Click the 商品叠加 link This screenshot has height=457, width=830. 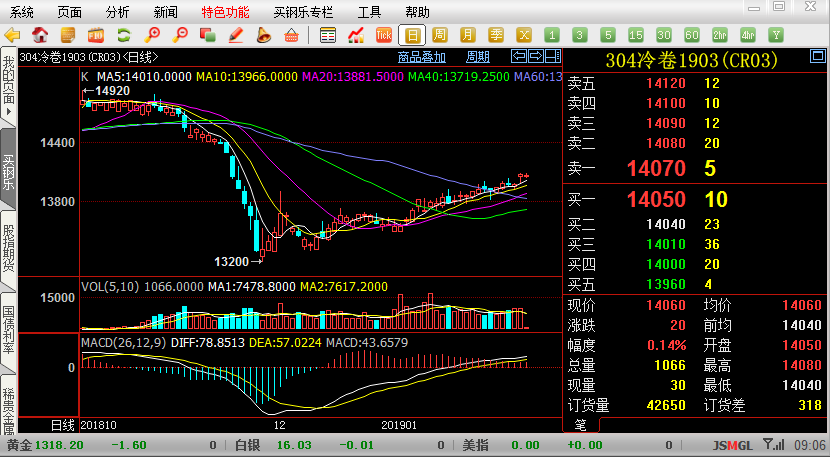click(422, 57)
